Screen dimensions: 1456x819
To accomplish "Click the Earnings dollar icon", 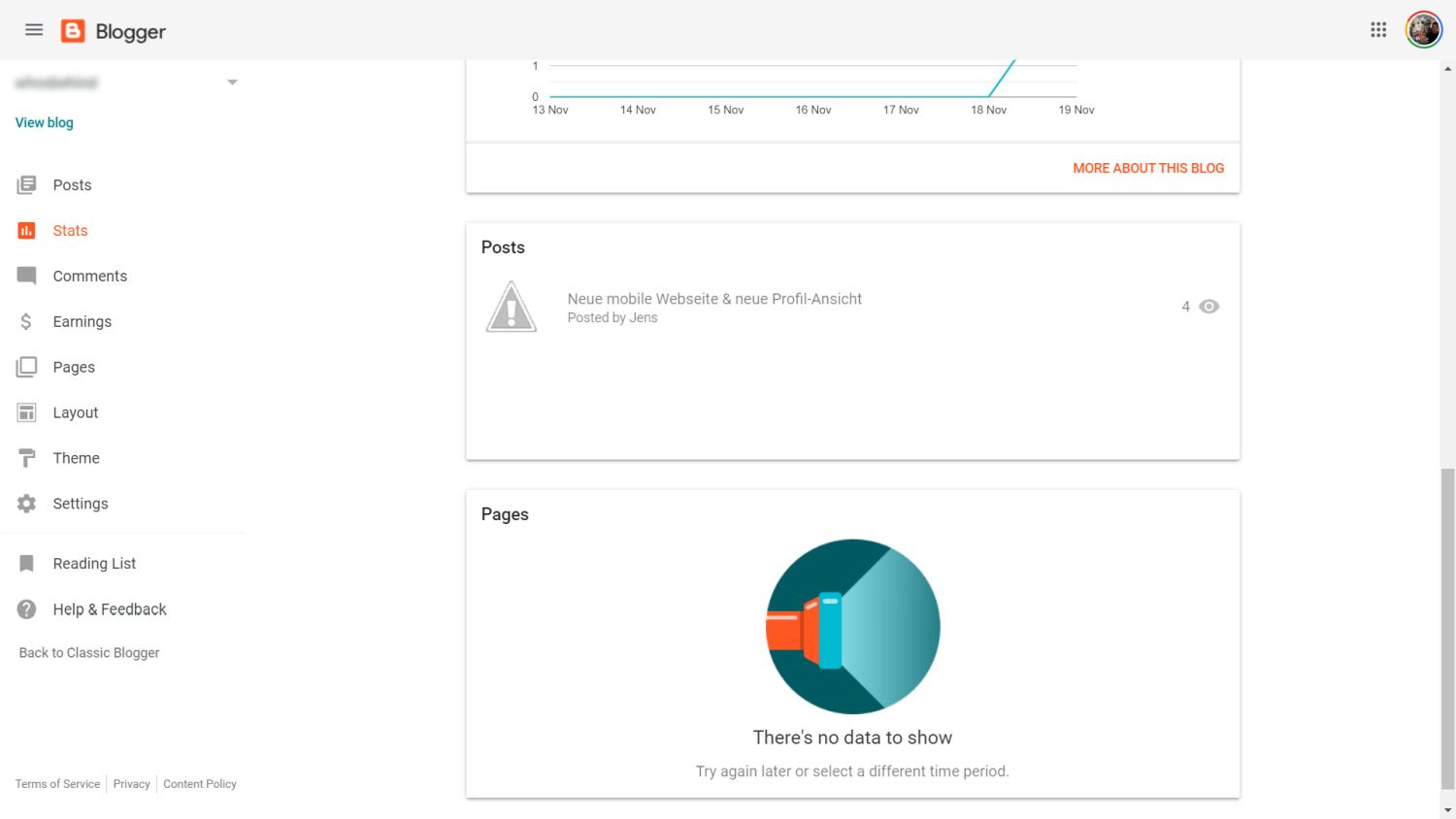I will [x=26, y=321].
